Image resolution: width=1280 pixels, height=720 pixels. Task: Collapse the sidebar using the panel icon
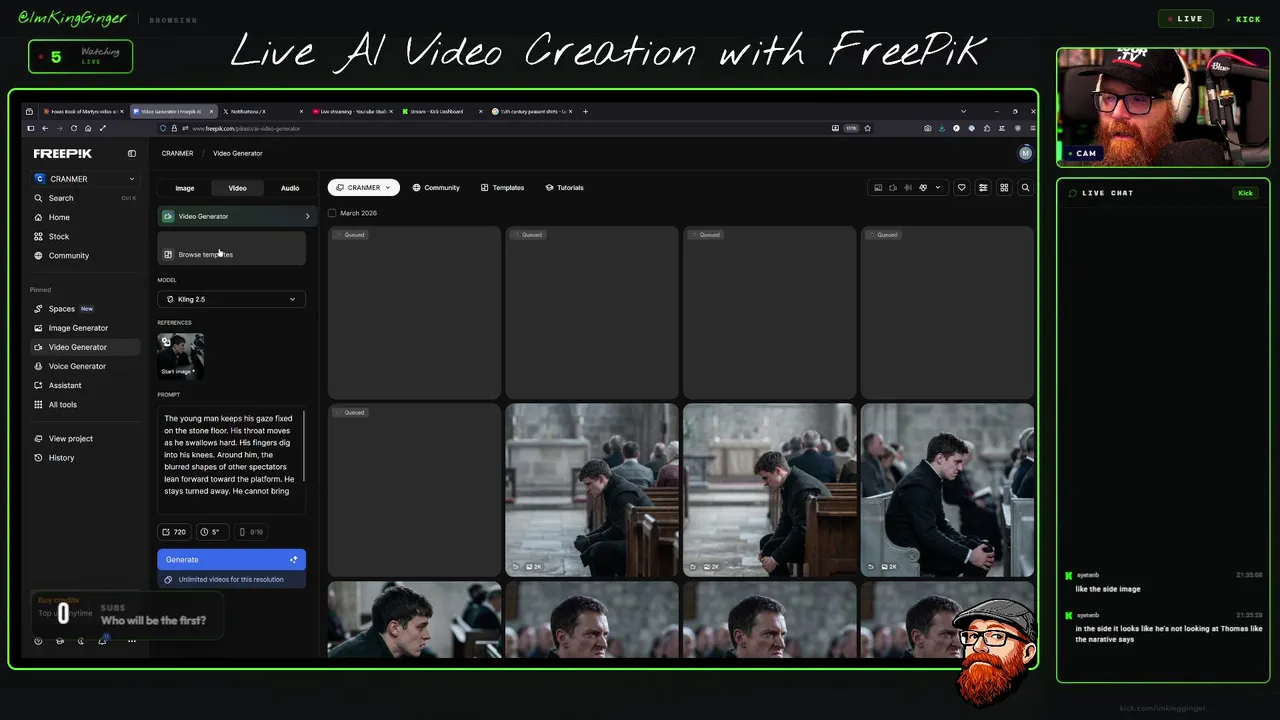click(x=131, y=153)
